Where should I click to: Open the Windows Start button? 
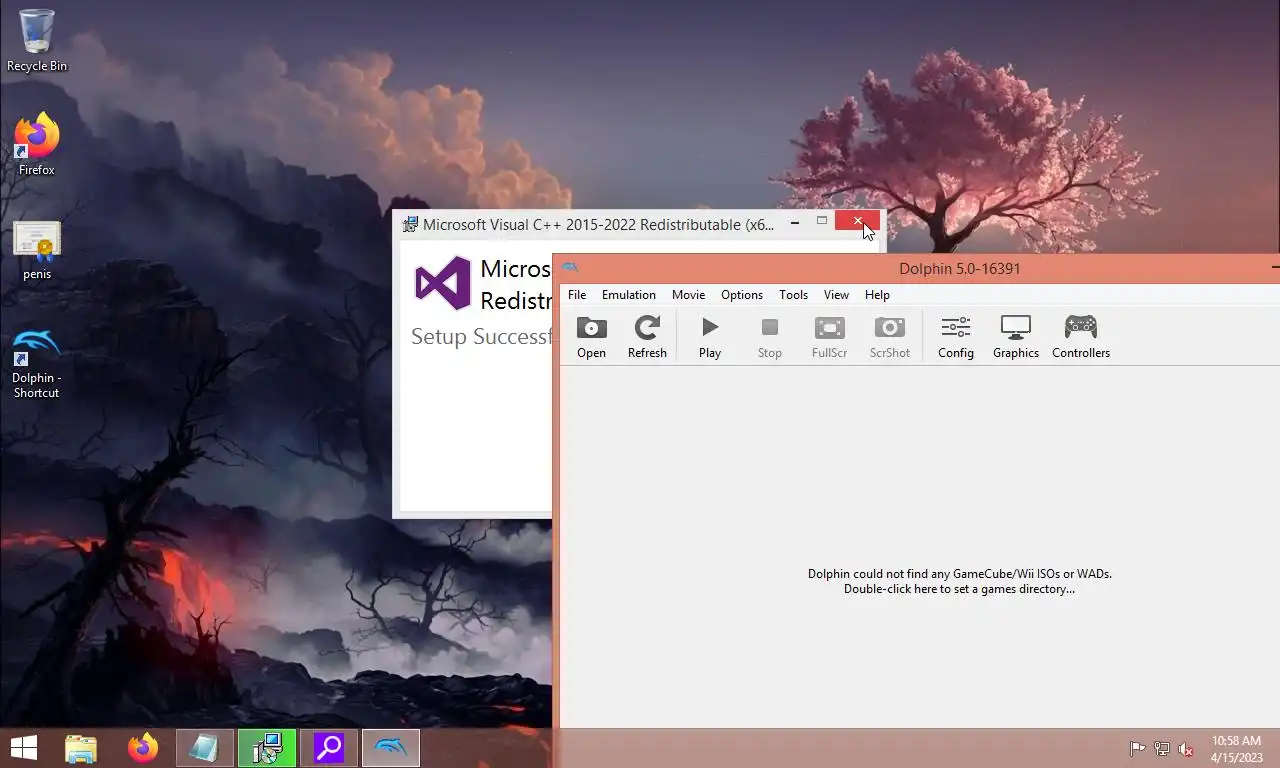pos(23,747)
